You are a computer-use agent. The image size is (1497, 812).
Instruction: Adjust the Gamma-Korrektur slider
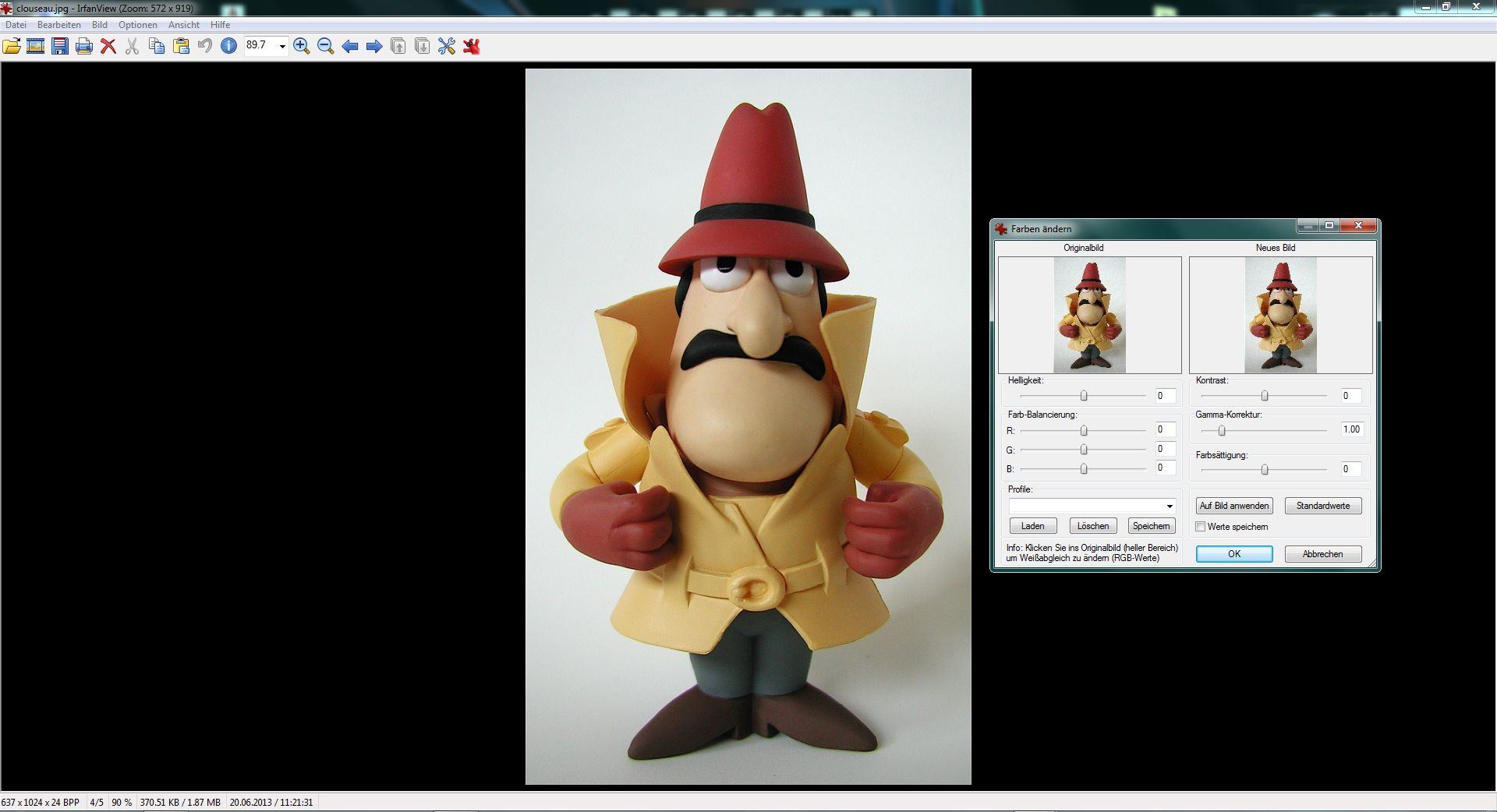click(x=1222, y=431)
